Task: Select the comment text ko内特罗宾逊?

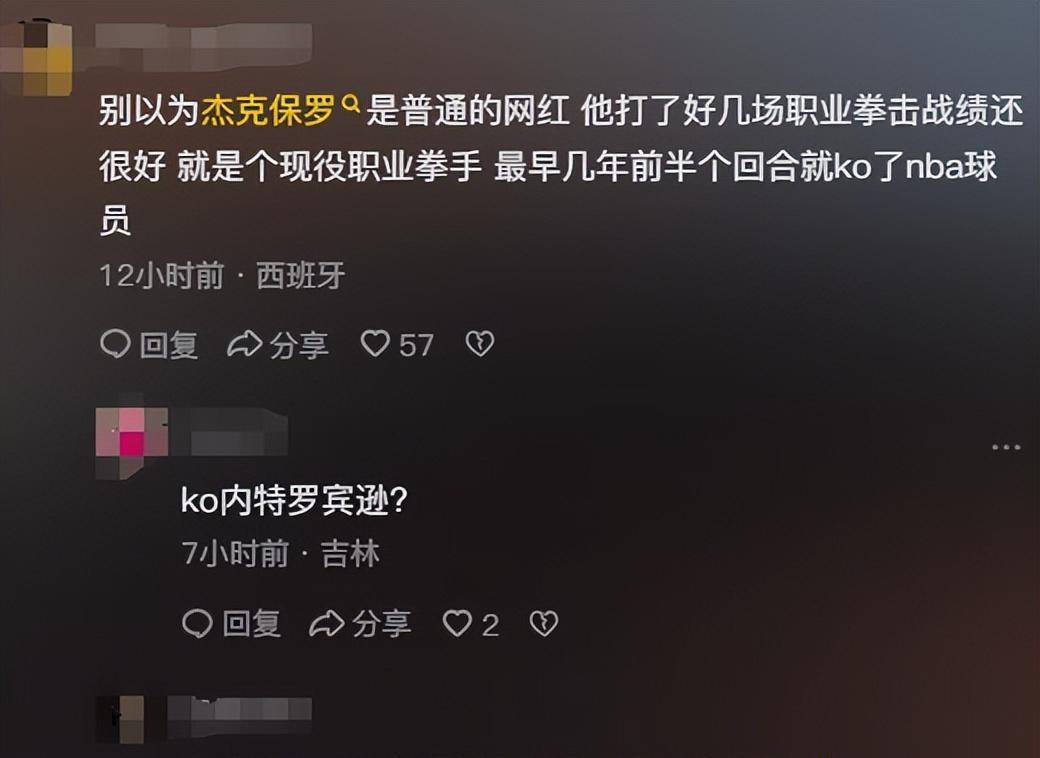Action: pos(293,500)
